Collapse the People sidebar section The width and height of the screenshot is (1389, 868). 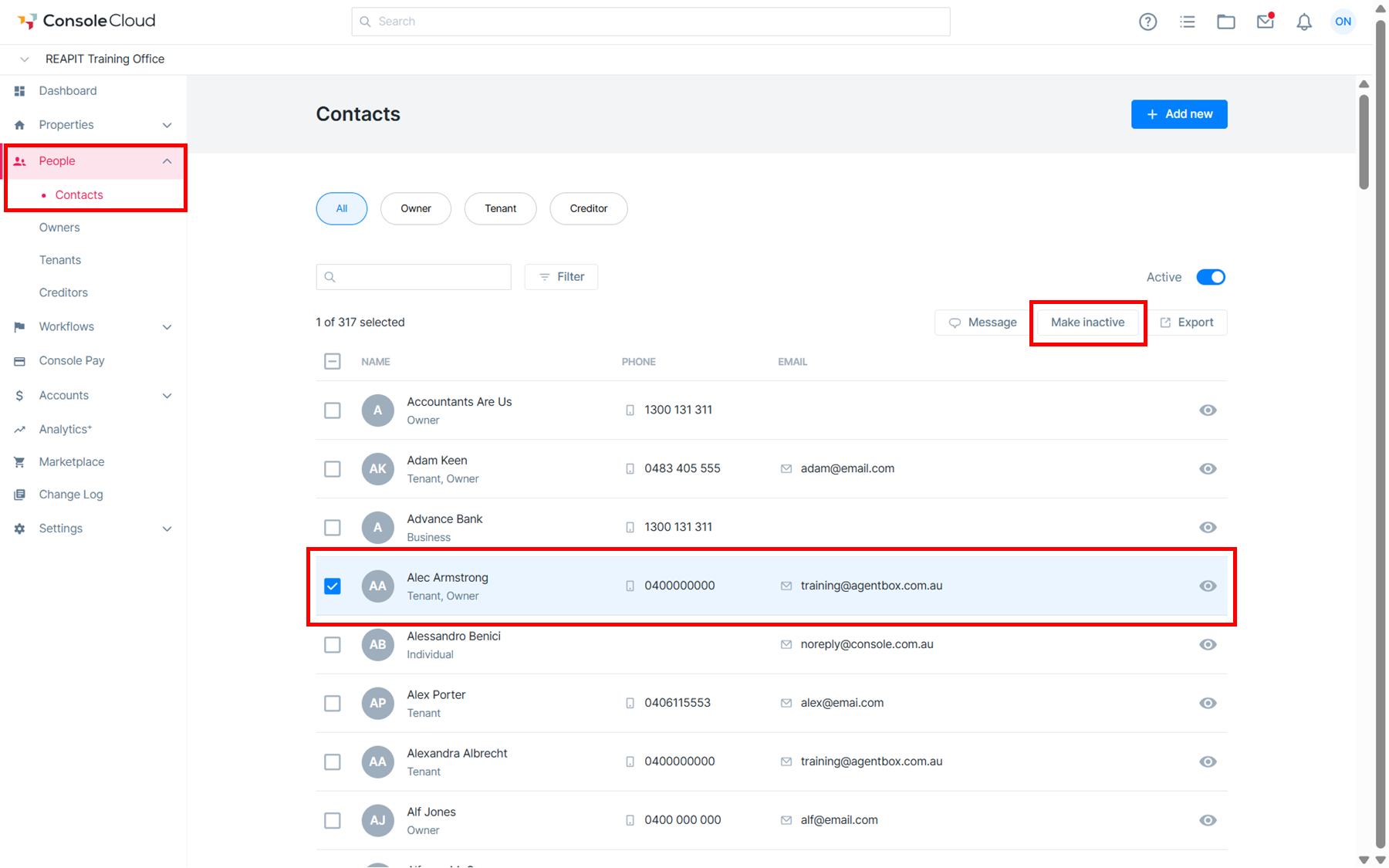click(167, 161)
